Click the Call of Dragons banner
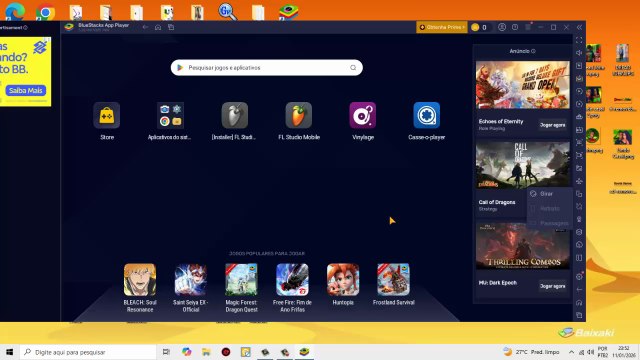 (522, 164)
